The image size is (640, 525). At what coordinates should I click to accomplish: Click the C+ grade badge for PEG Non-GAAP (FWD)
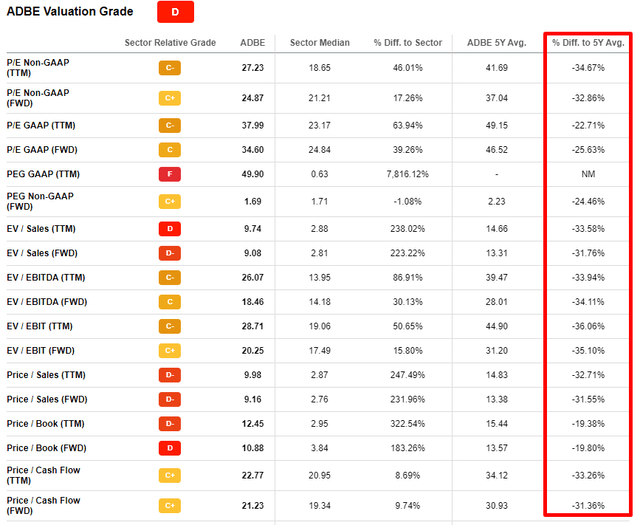pos(170,202)
